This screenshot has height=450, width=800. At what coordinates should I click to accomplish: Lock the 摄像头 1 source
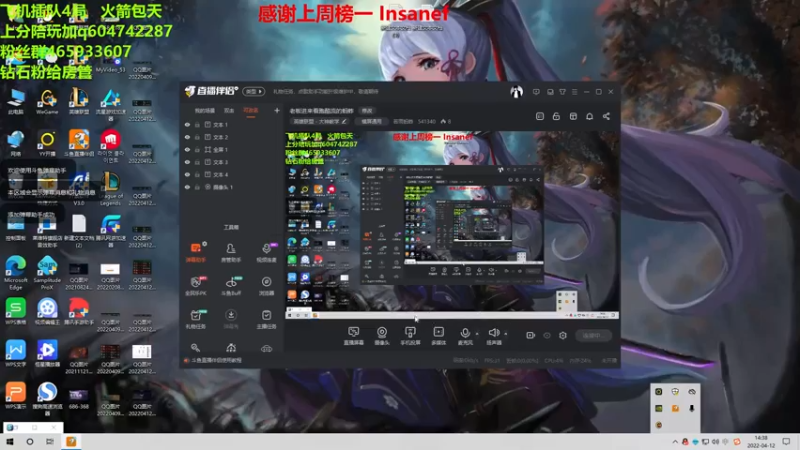(x=197, y=187)
